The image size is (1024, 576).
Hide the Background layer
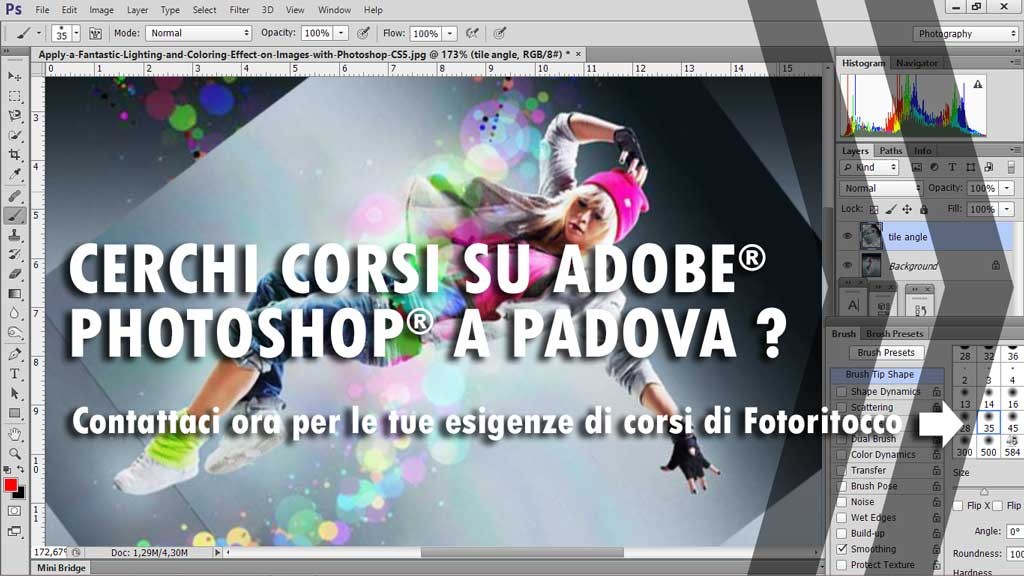point(848,265)
